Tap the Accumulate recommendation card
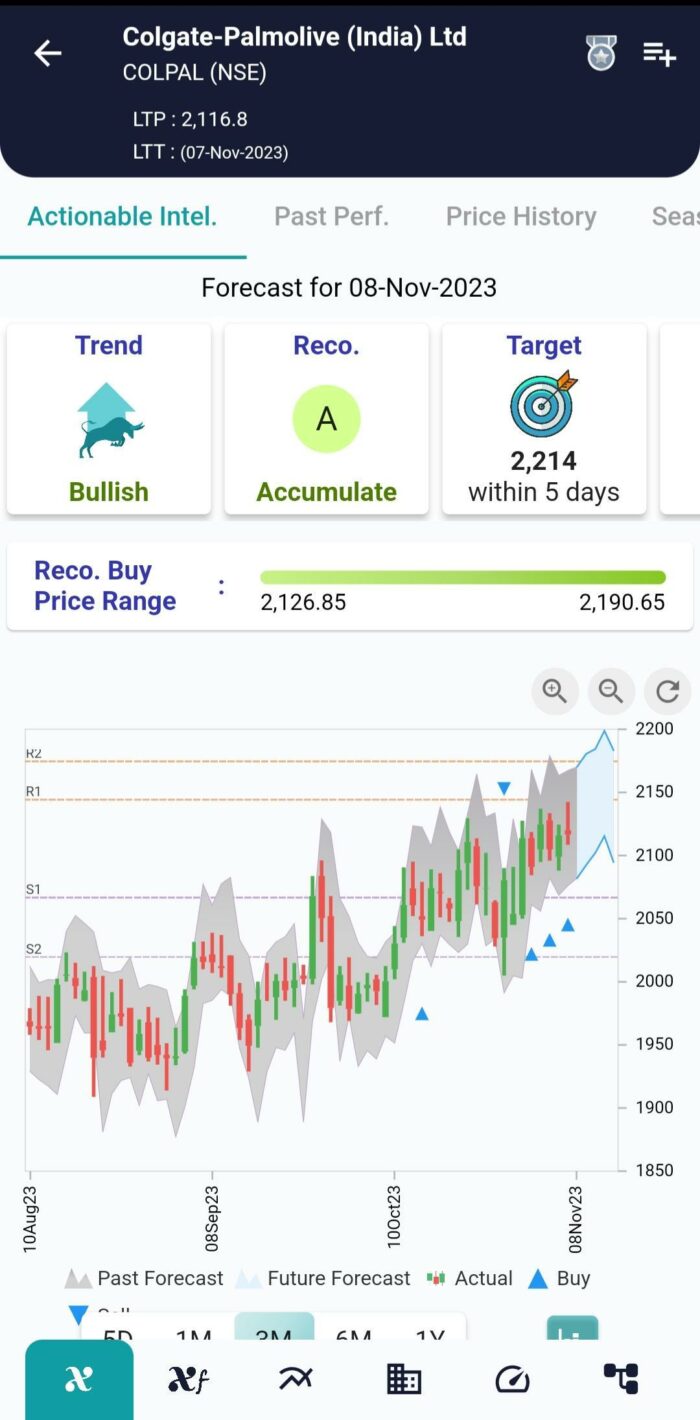 326,418
